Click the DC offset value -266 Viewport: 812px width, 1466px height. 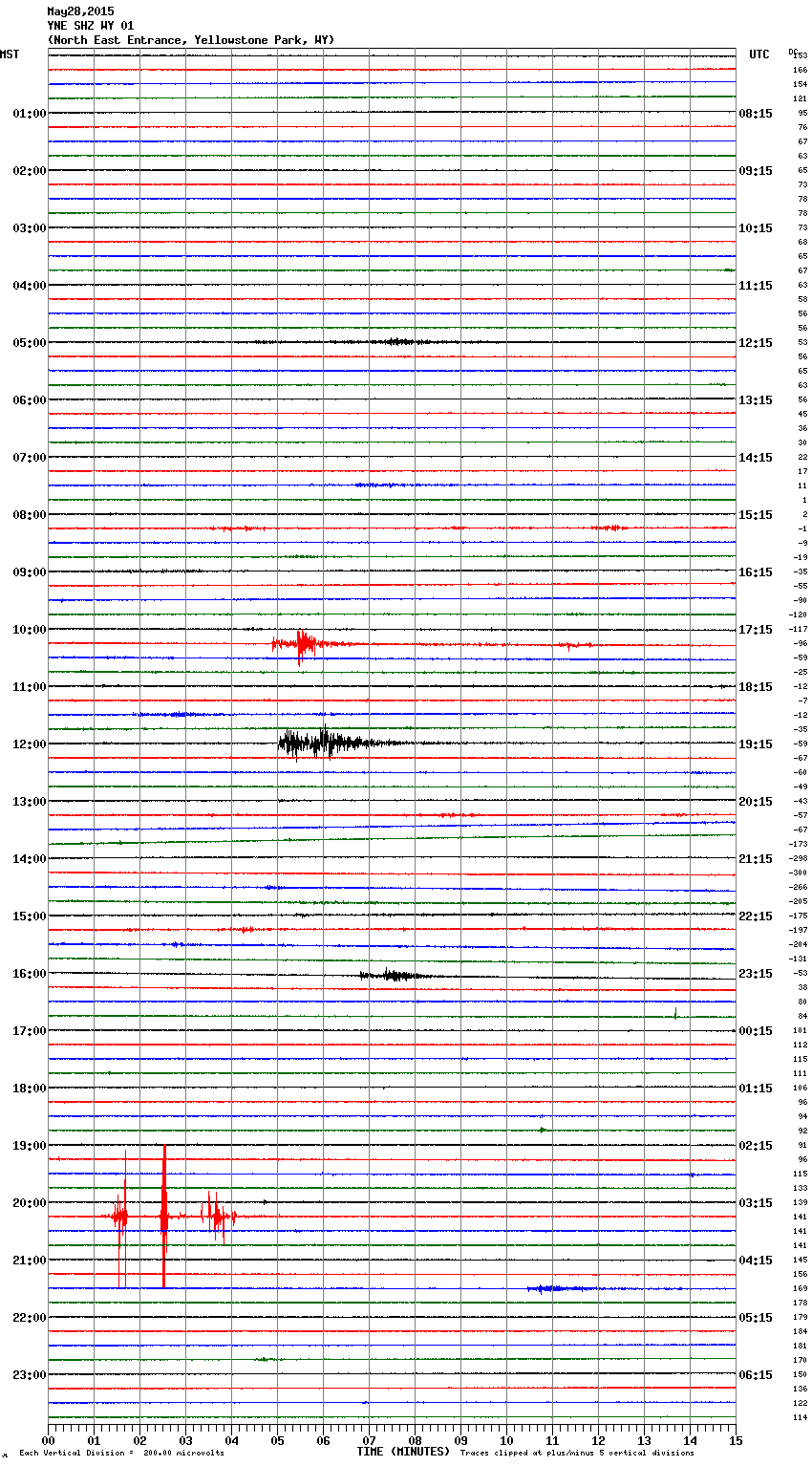click(798, 888)
